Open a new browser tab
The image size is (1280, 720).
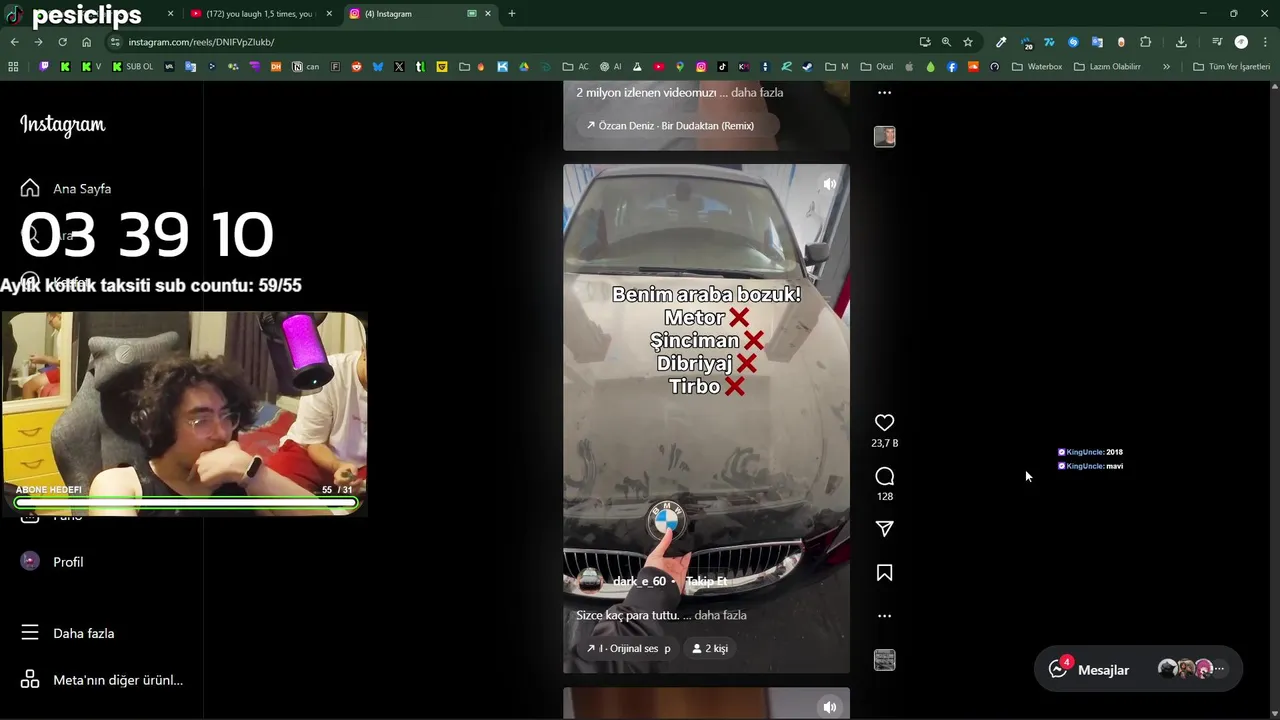pos(512,14)
